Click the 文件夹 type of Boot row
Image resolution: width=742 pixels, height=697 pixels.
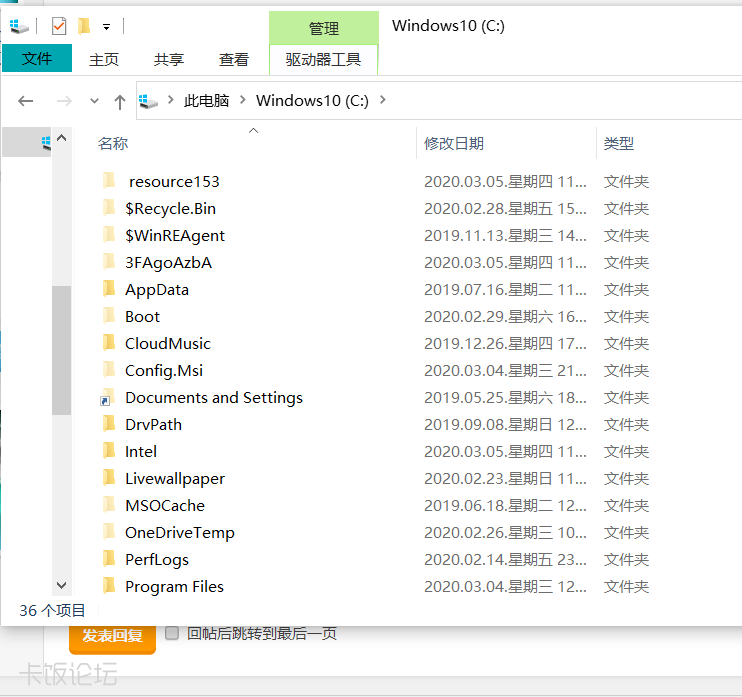tap(626, 317)
